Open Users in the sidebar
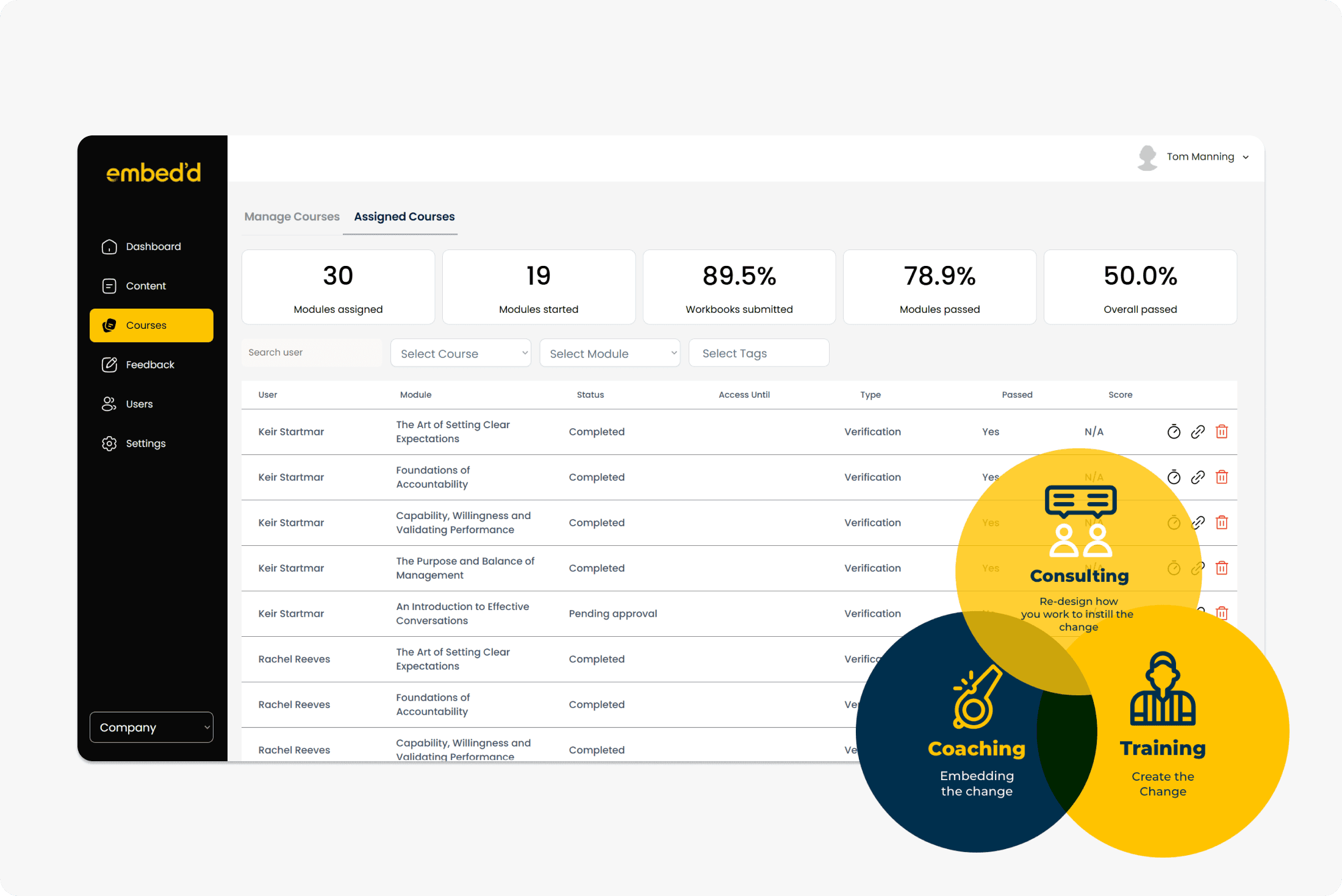This screenshot has width=1342, height=896. 151,404
